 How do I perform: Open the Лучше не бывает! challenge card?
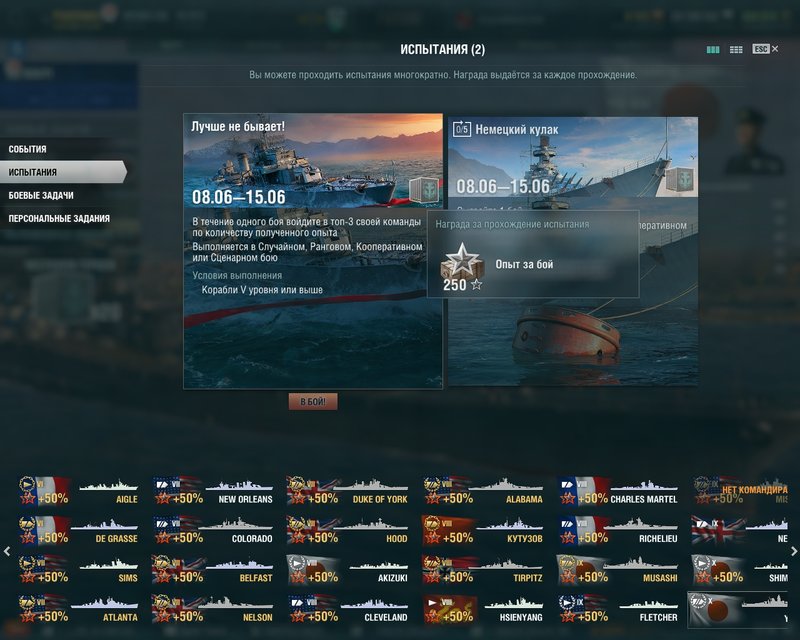313,251
